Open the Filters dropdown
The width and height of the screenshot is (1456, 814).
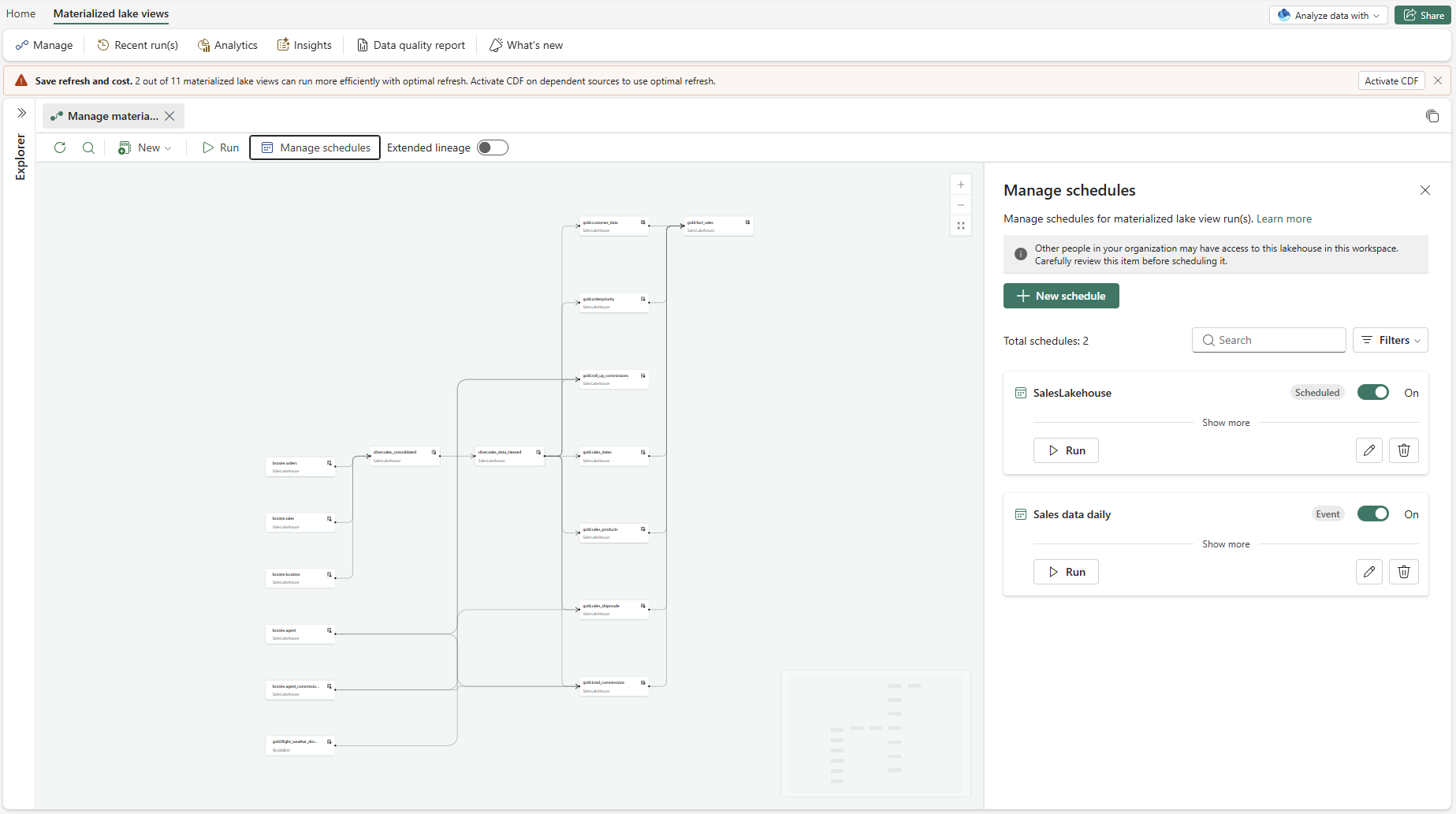pyautogui.click(x=1391, y=340)
